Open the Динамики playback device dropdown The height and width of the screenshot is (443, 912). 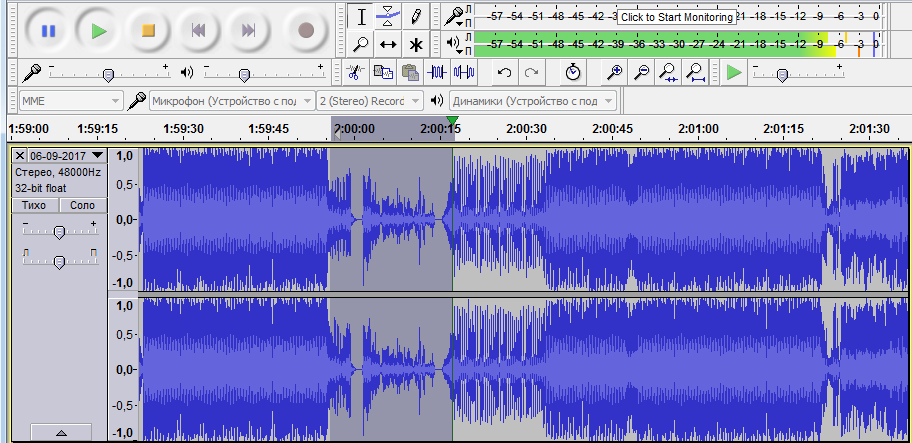click(x=532, y=101)
